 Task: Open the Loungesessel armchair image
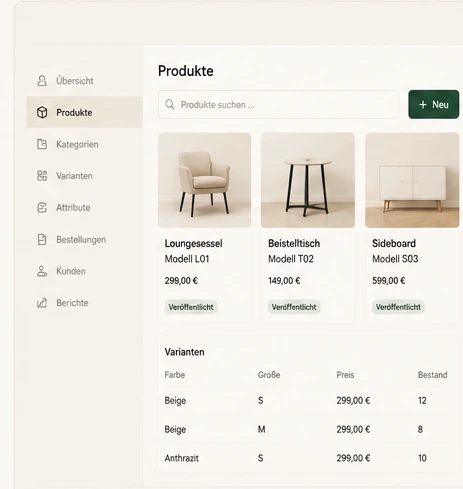tap(205, 180)
